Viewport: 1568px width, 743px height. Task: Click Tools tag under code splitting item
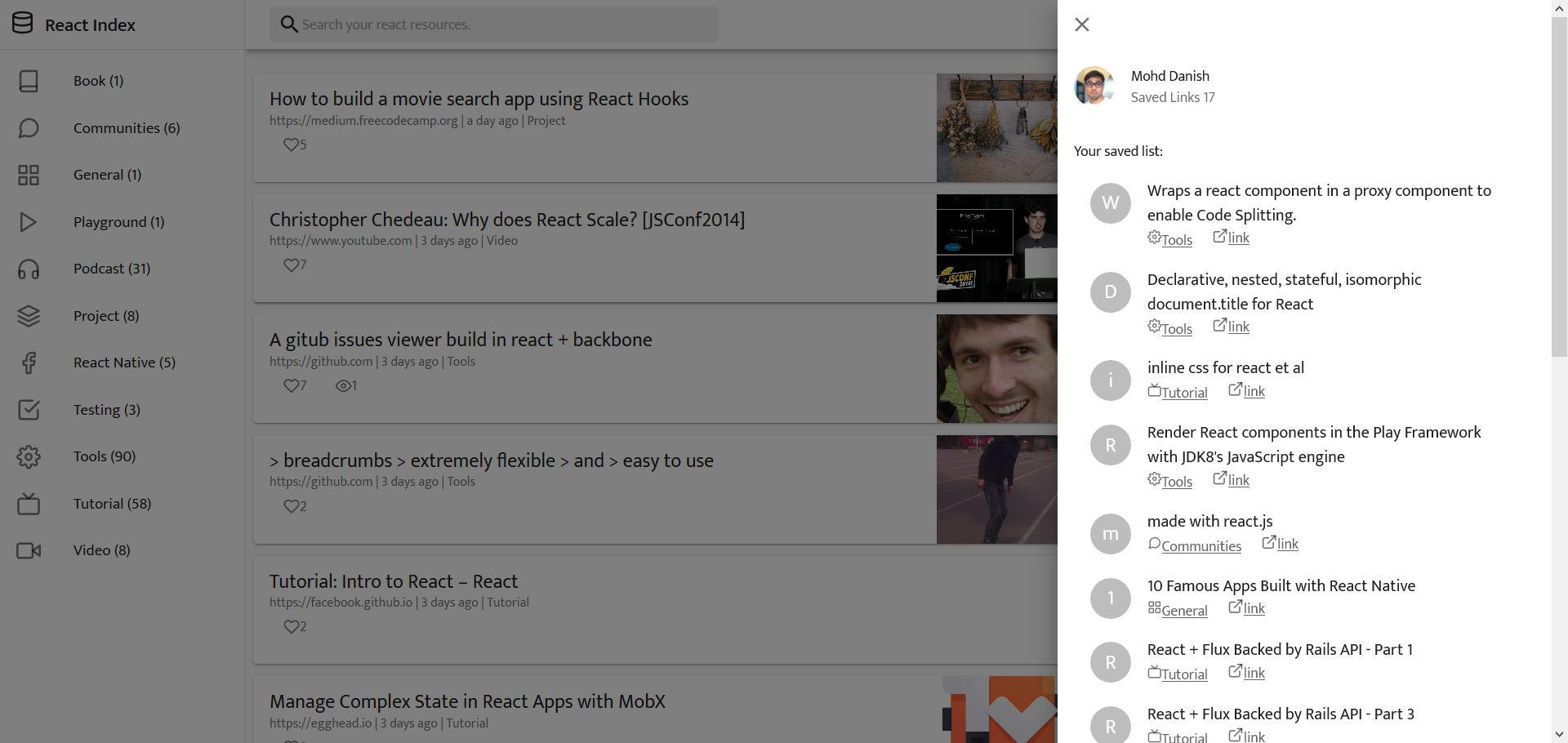click(x=1170, y=239)
